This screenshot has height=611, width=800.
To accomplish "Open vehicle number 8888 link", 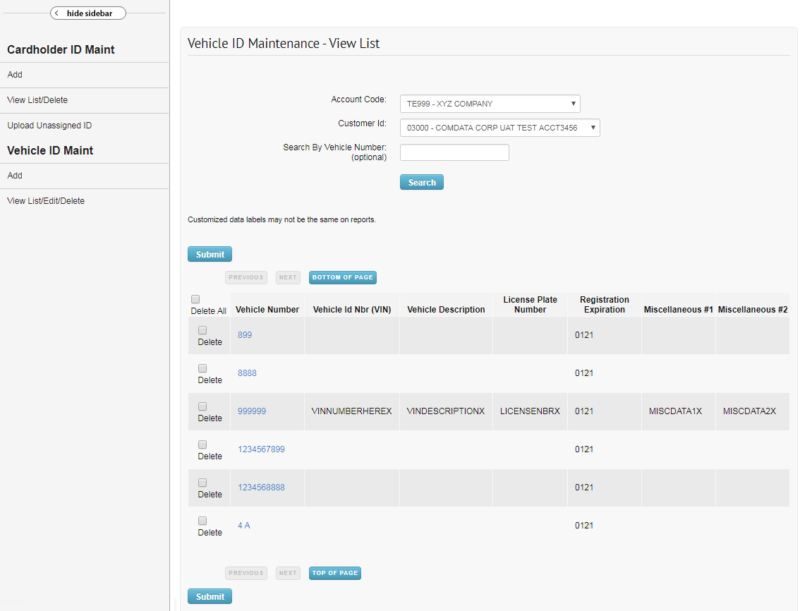I will point(247,373).
